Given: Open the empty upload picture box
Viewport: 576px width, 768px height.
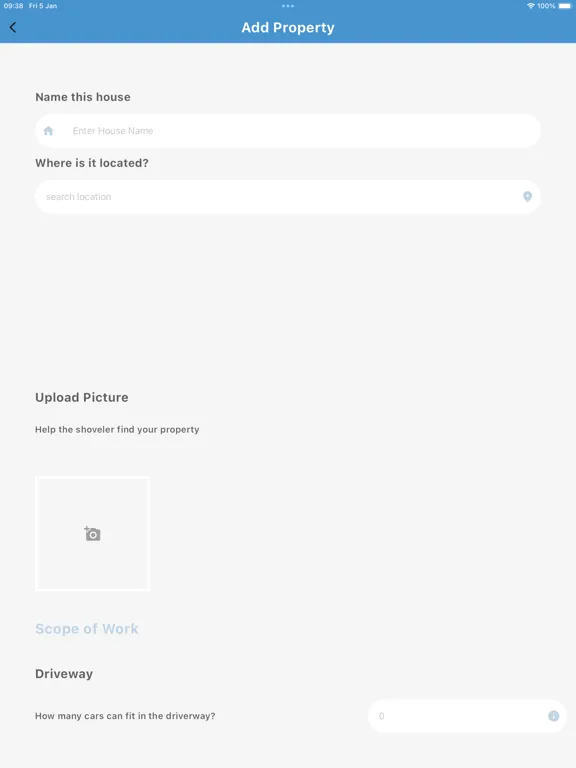Looking at the screenshot, I should (x=93, y=533).
